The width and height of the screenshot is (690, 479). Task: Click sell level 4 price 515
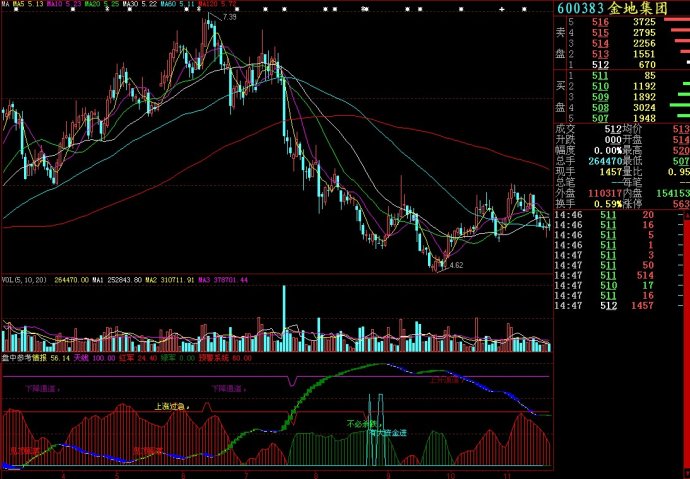click(x=600, y=33)
